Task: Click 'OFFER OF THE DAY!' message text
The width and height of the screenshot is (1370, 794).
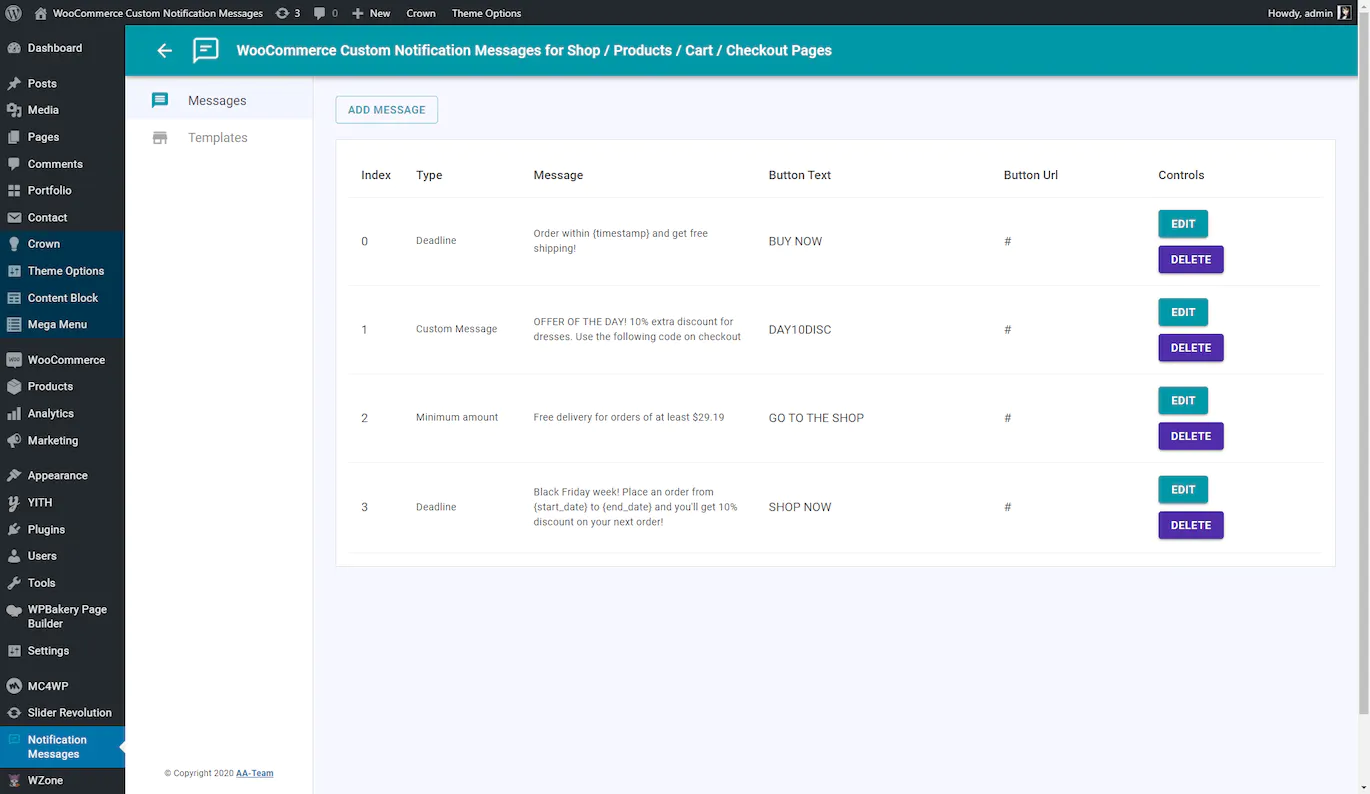Action: 637,329
